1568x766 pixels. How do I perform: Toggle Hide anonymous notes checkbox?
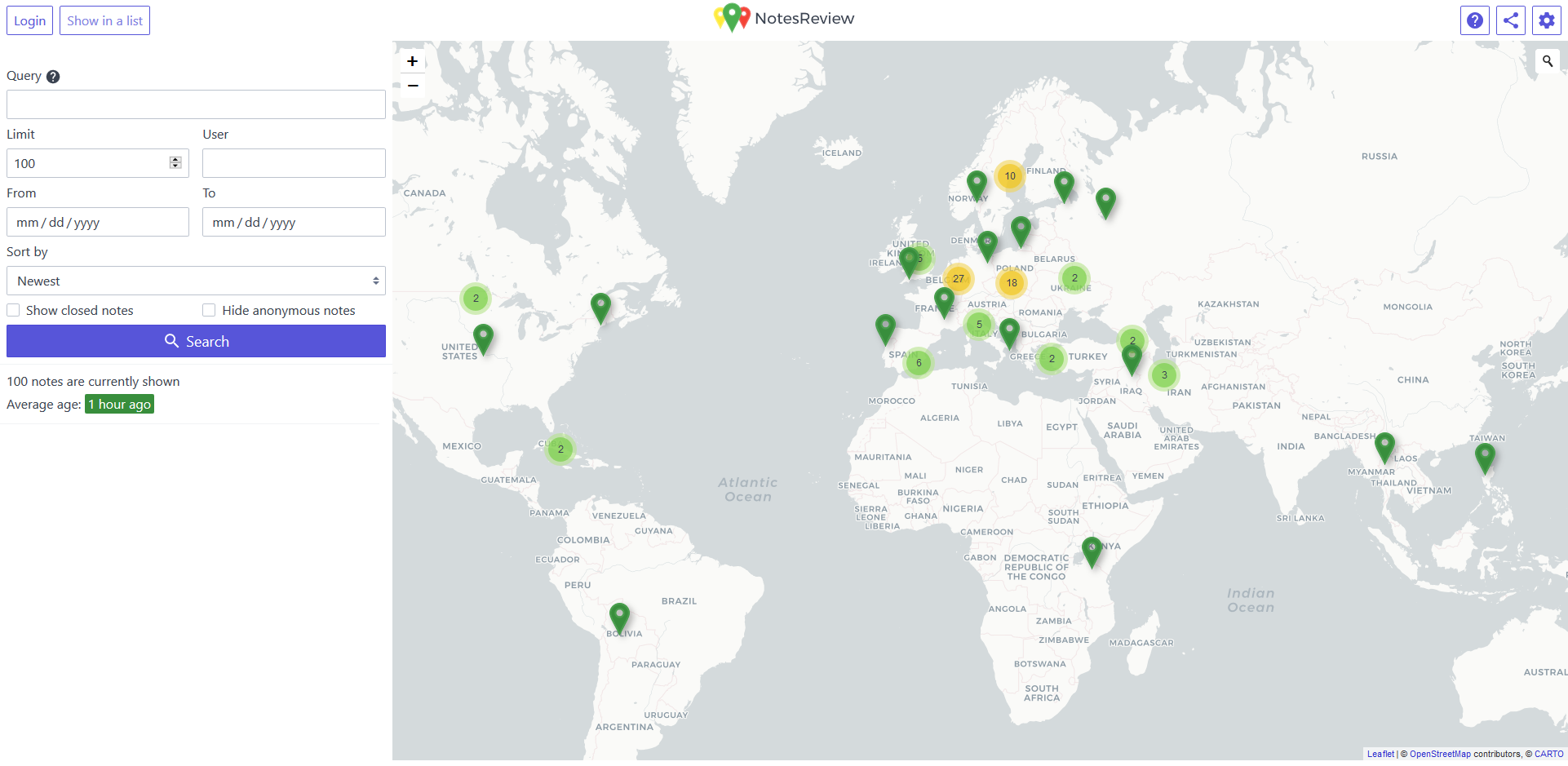209,310
